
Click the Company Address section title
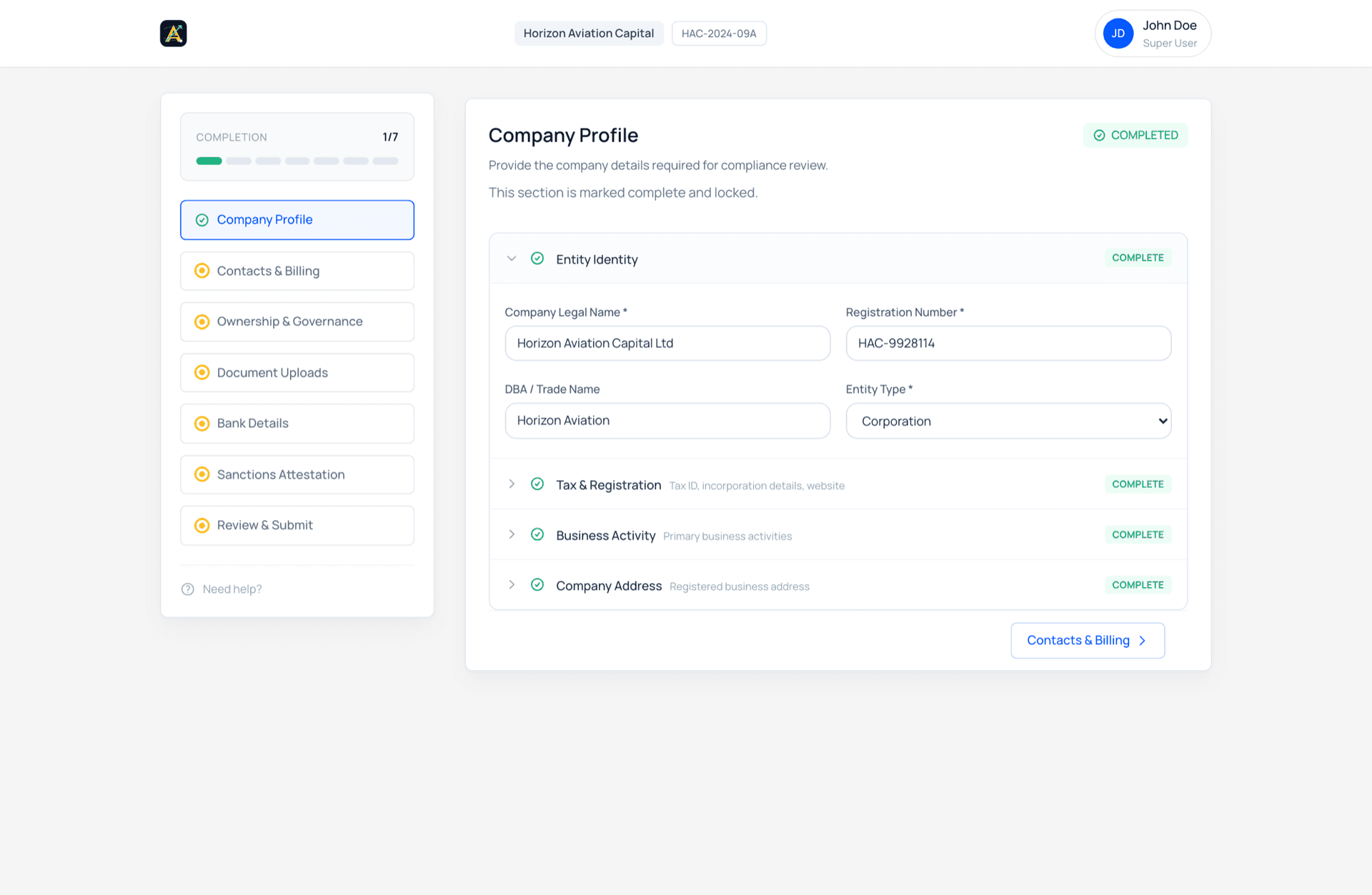[609, 586]
